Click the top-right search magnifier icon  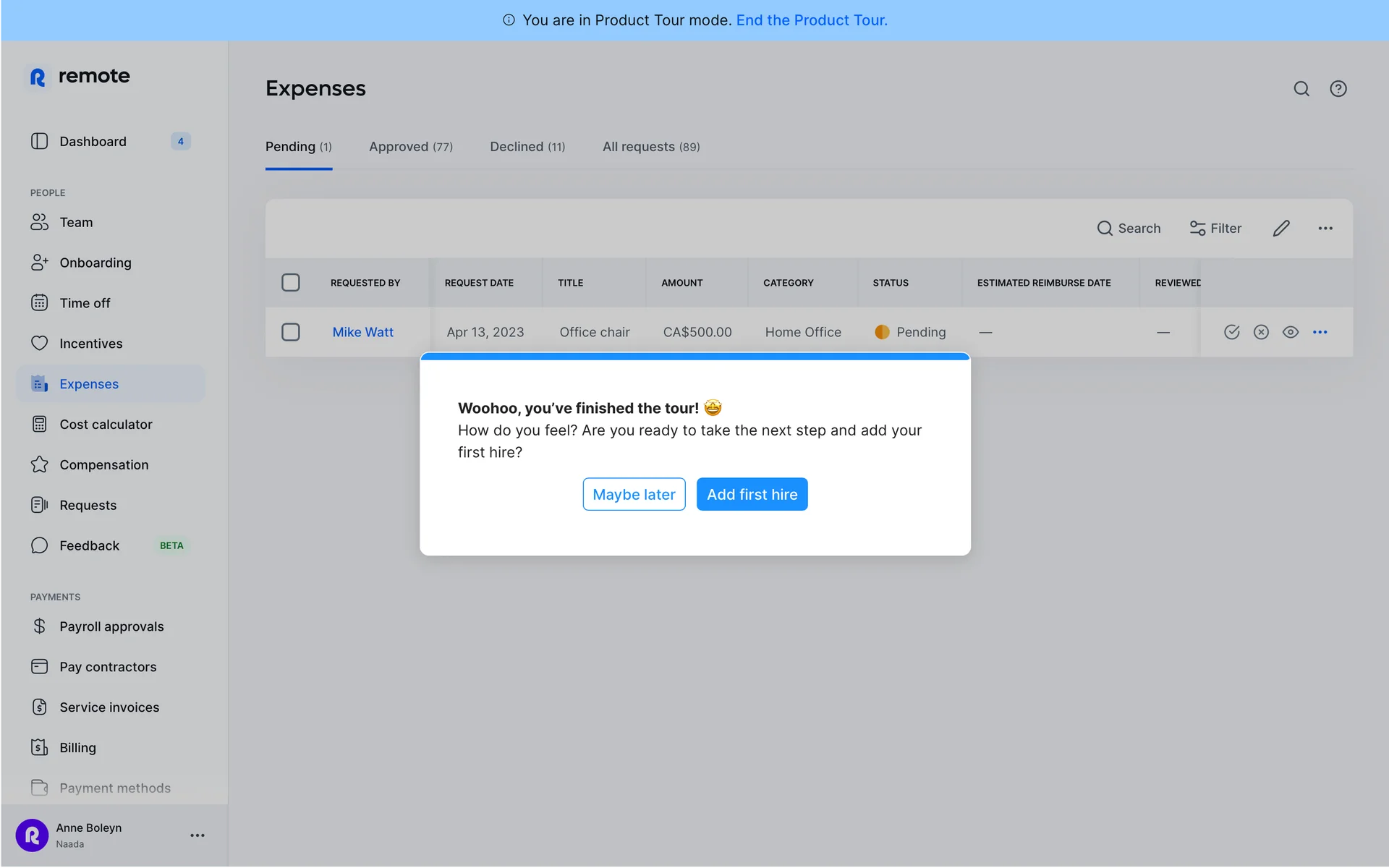click(x=1301, y=89)
